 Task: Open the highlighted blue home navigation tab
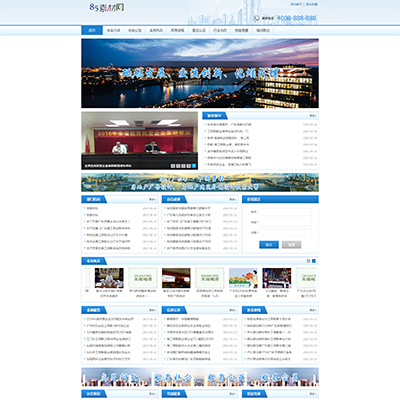click(92, 30)
